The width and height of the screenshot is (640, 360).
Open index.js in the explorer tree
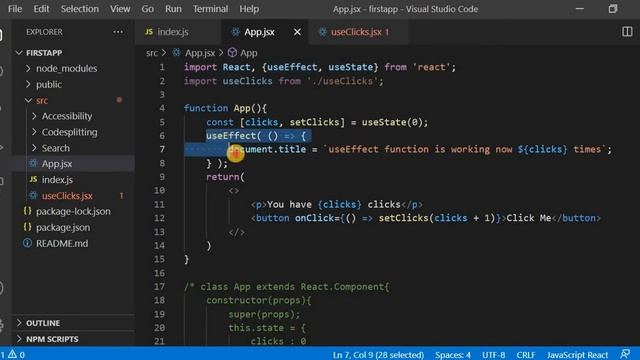tap(57, 180)
